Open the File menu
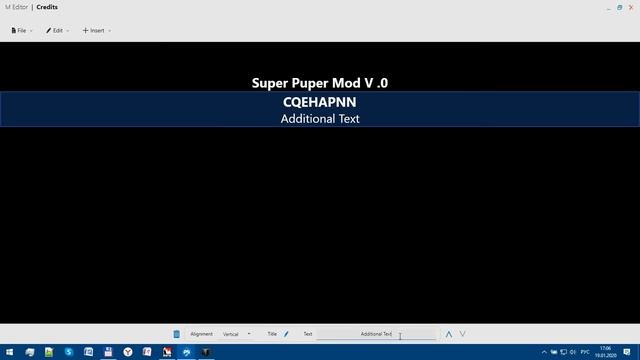 tap(22, 31)
